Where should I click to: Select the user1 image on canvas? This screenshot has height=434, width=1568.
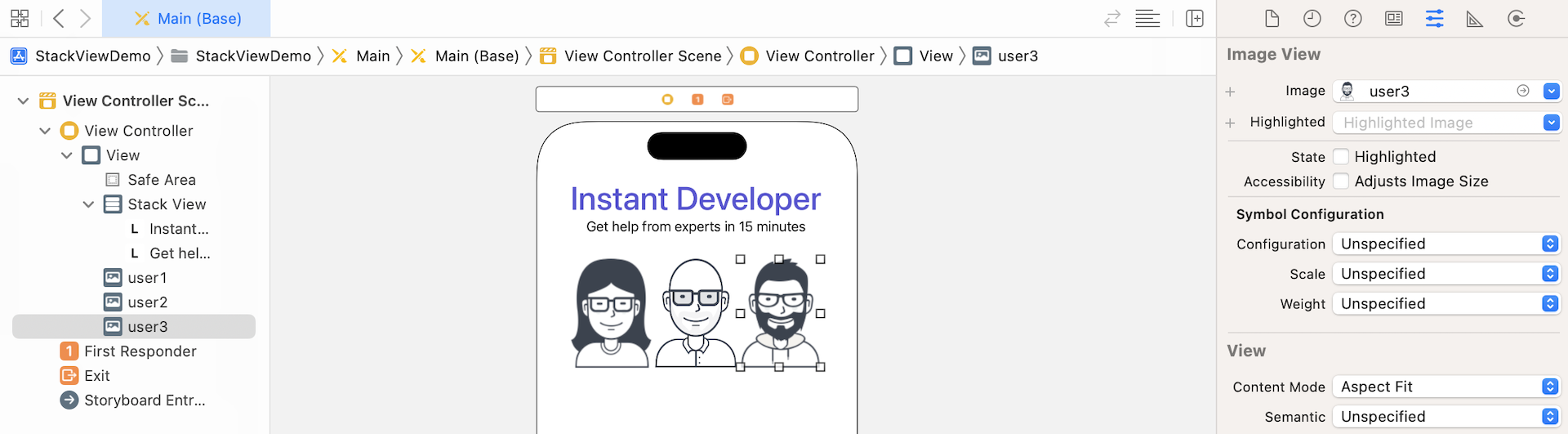coord(611,313)
